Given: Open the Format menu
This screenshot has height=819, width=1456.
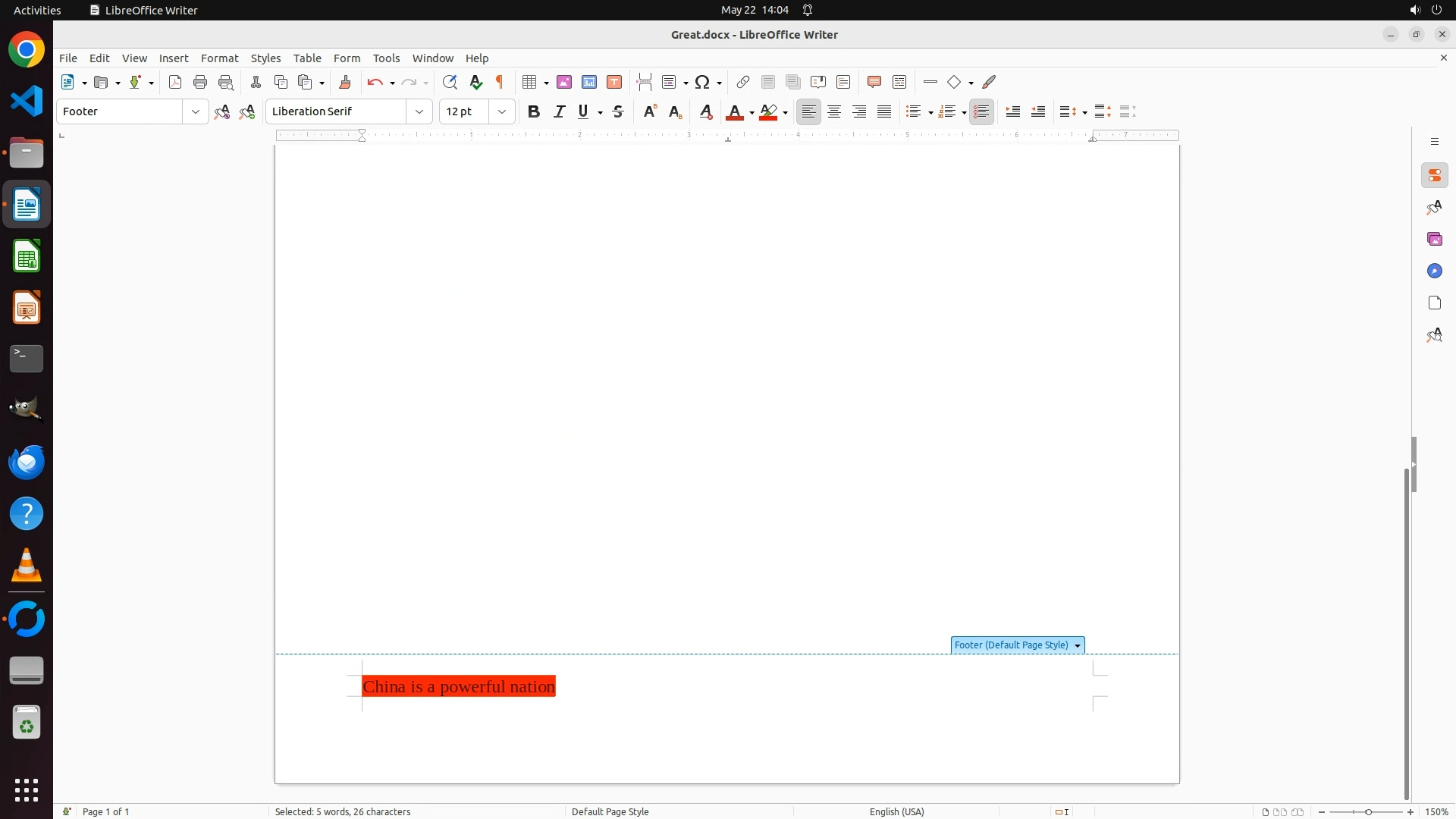Looking at the screenshot, I should (219, 58).
